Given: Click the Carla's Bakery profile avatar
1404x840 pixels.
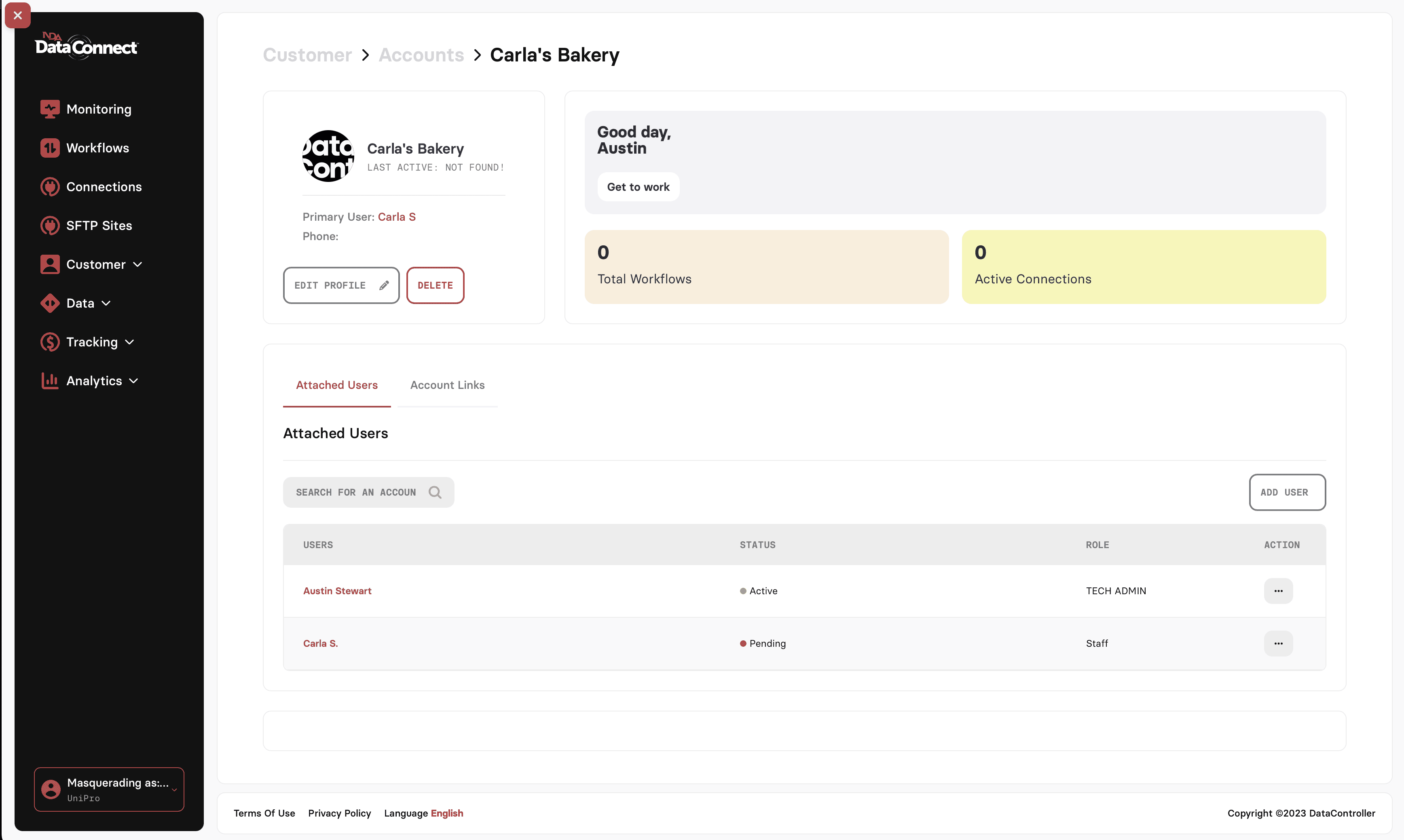Looking at the screenshot, I should [328, 156].
